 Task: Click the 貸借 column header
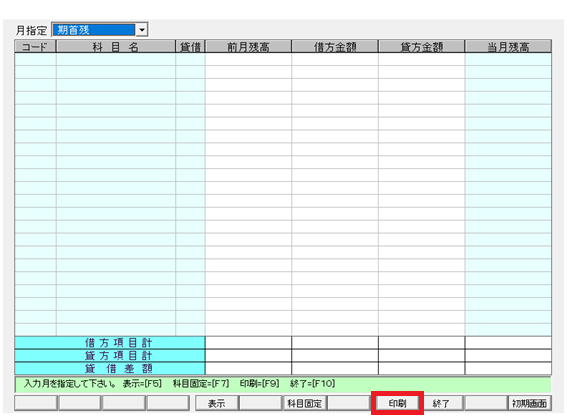tap(191, 47)
